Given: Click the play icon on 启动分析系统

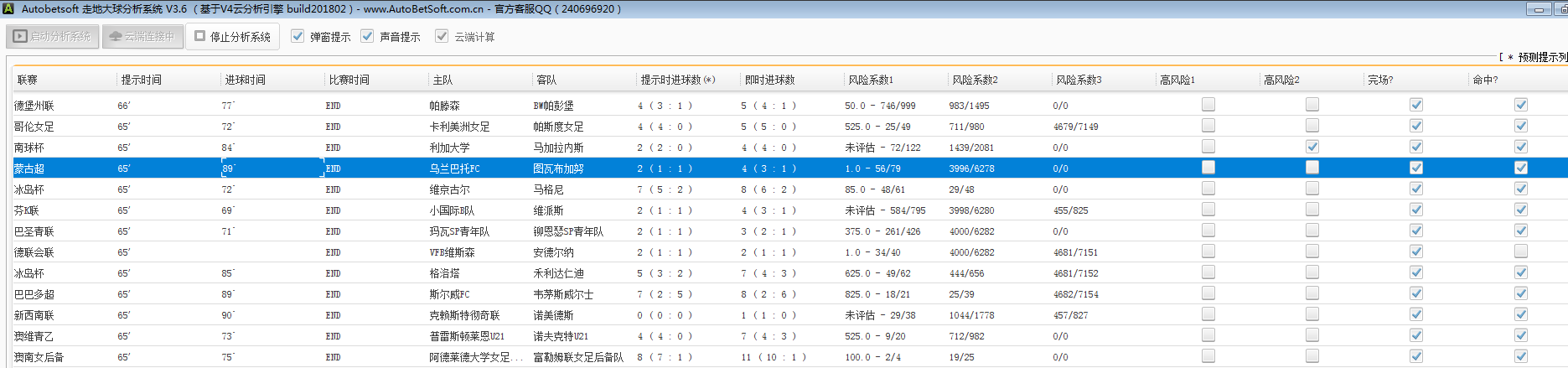Looking at the screenshot, I should (x=20, y=37).
